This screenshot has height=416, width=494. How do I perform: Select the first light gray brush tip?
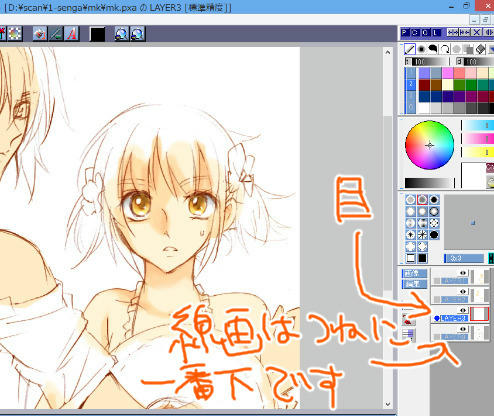(x=411, y=200)
